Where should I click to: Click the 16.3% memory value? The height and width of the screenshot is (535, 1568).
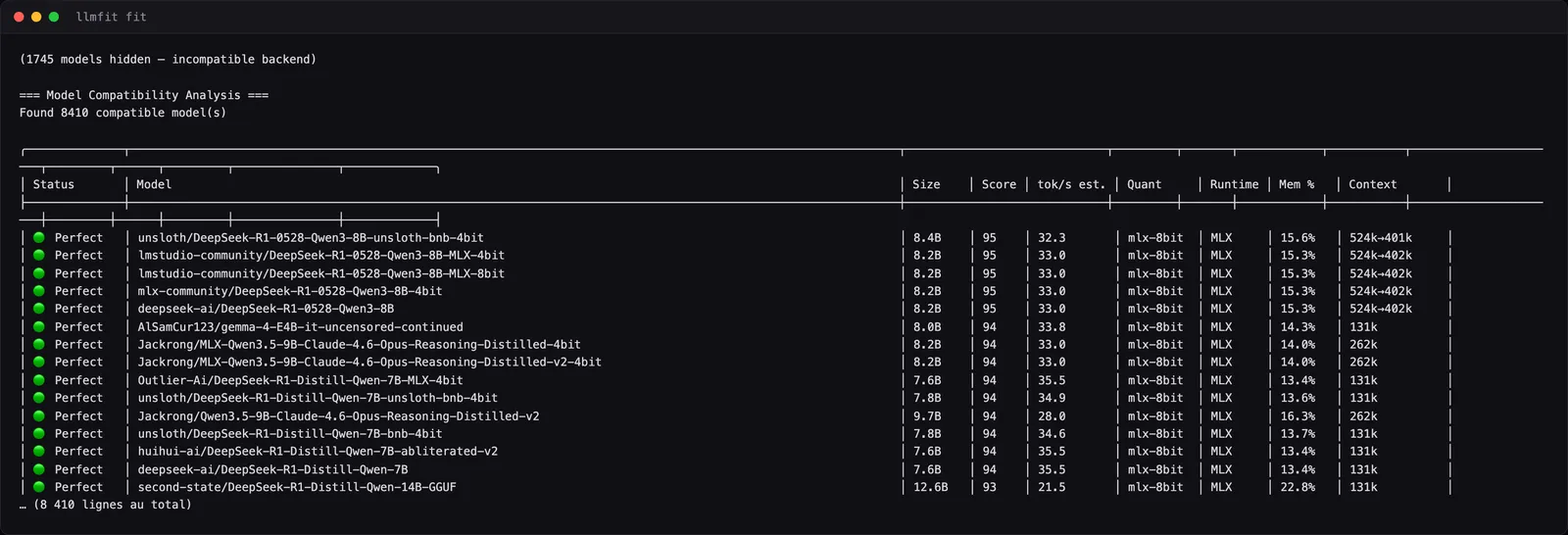click(x=1298, y=415)
